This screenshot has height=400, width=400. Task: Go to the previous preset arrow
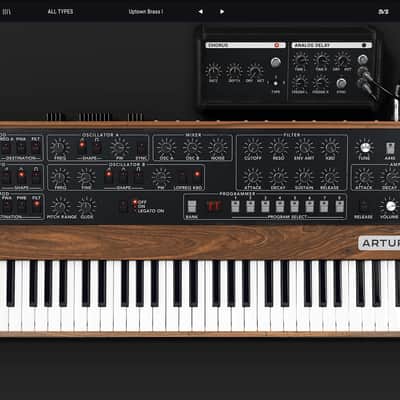(x=200, y=12)
